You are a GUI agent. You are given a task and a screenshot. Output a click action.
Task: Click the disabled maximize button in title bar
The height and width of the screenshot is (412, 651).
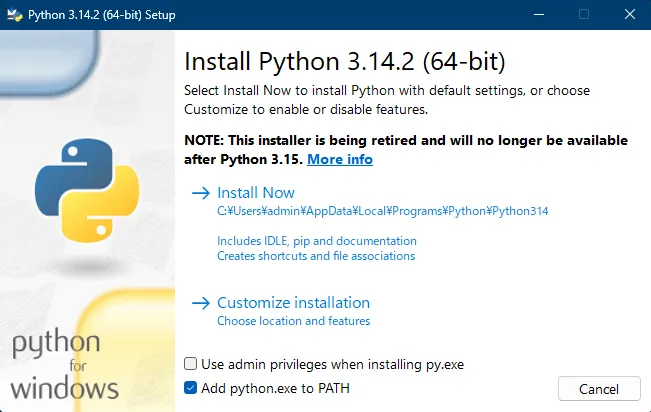584,14
